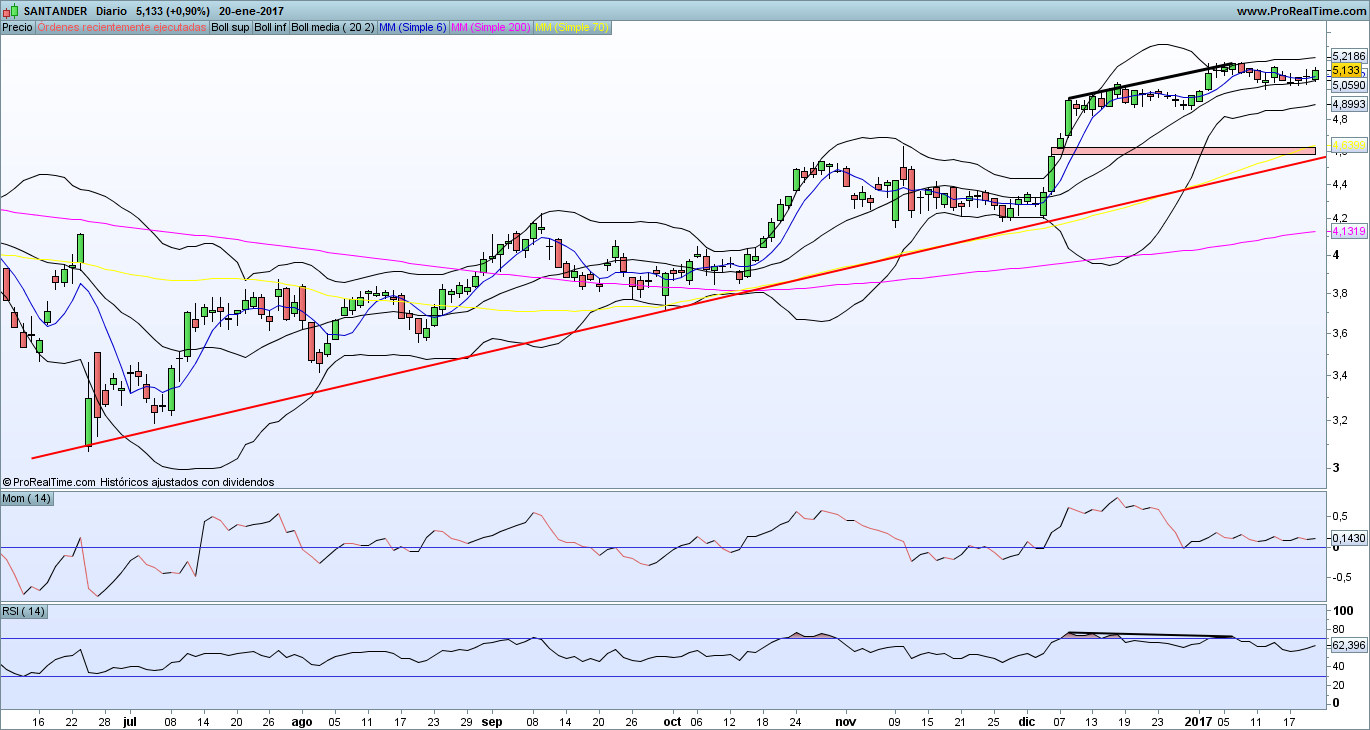Image resolution: width=1370 pixels, height=730 pixels.
Task: Click the 'nov' month label on time axis
Action: 845,720
